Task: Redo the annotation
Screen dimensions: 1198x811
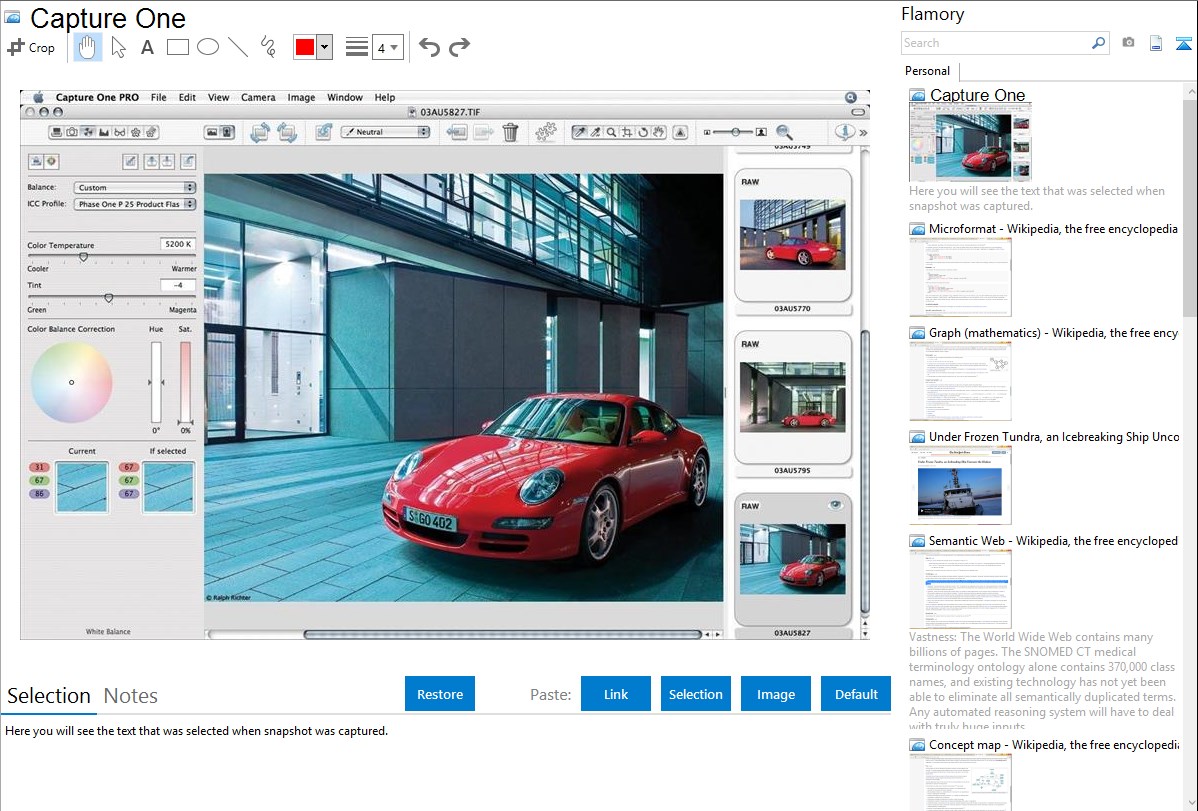Action: point(459,47)
